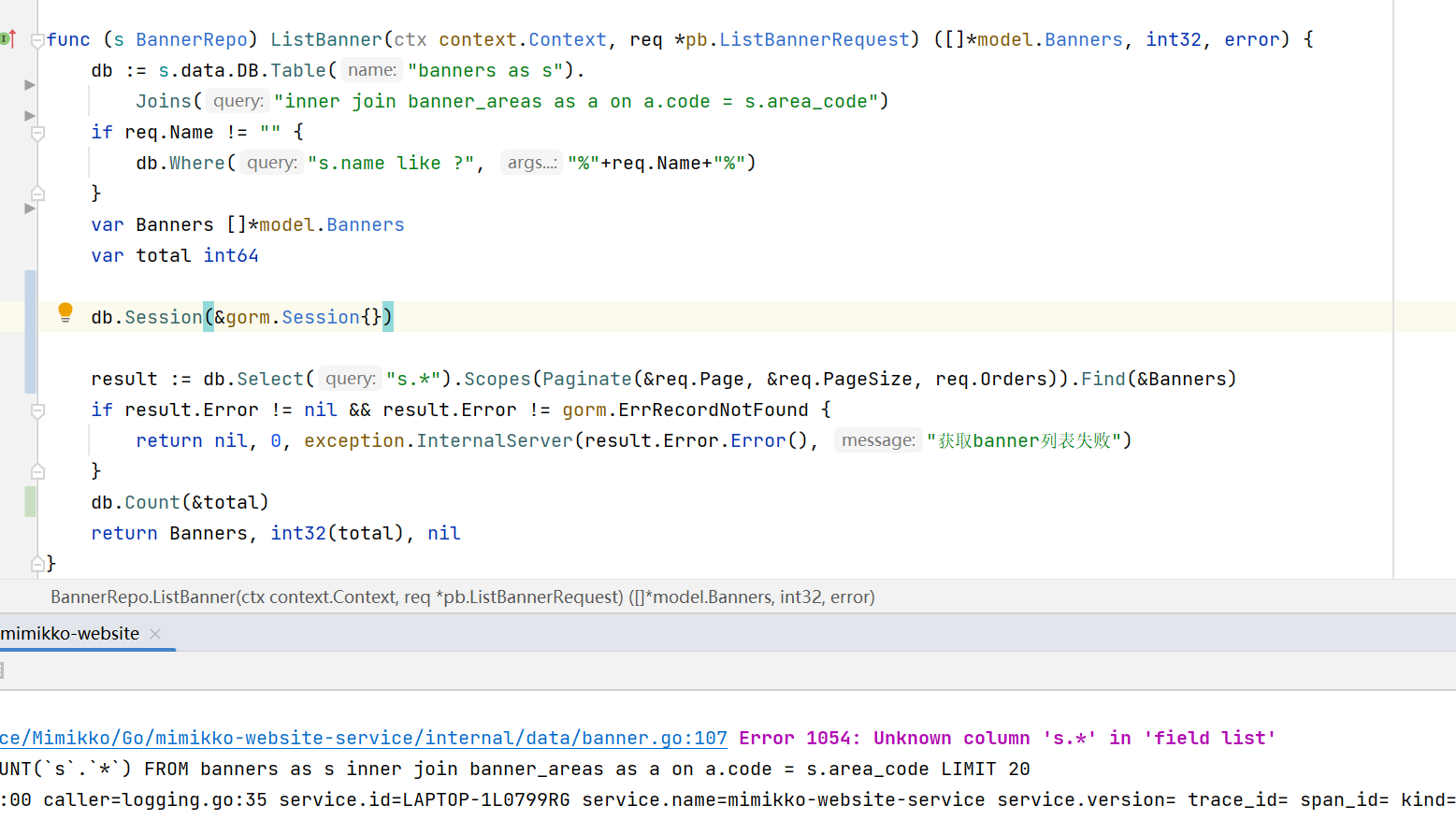Collapse the ListBanner function at its fold marker
This screenshot has height=820, width=1456.
pyautogui.click(x=37, y=40)
